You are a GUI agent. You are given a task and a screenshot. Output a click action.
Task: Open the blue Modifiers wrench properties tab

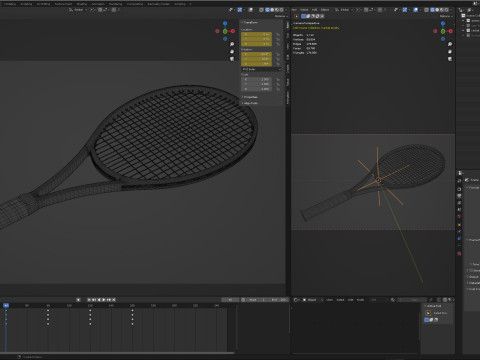pos(459,231)
